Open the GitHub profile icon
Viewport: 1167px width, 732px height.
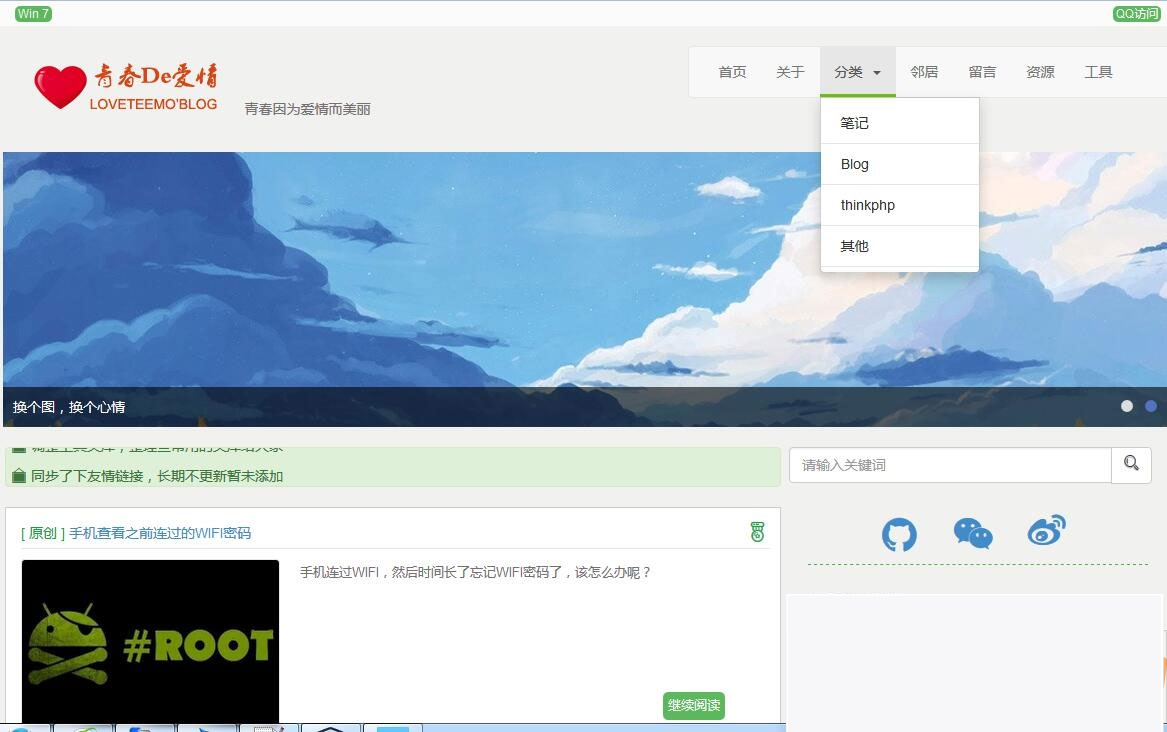tap(899, 535)
